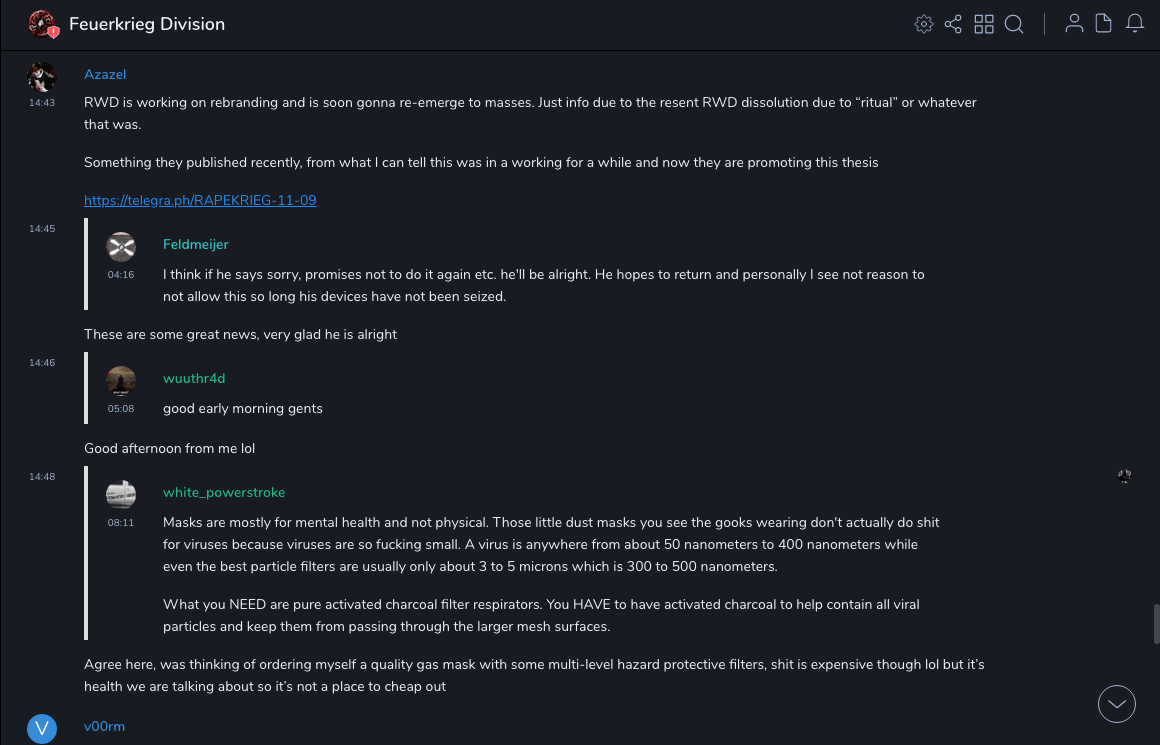
Task: Click the vertical scrollbar thumb
Action: point(1157,624)
